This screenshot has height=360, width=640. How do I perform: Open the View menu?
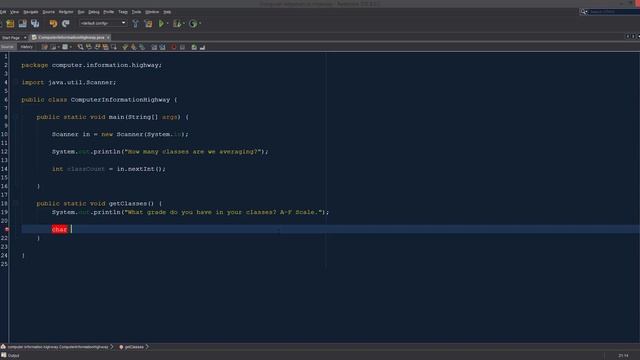(14, 12)
